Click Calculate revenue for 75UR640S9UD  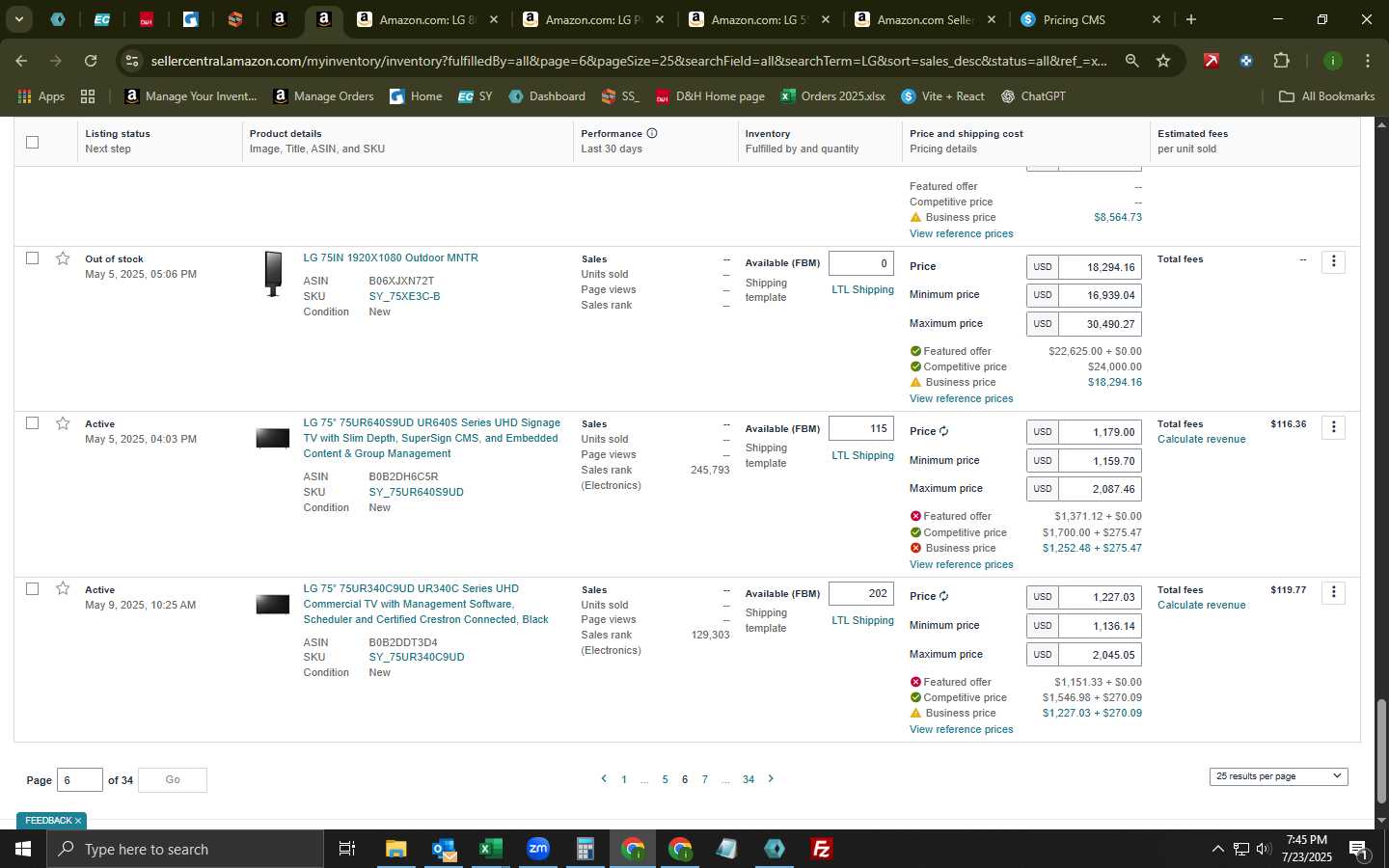[1201, 439]
